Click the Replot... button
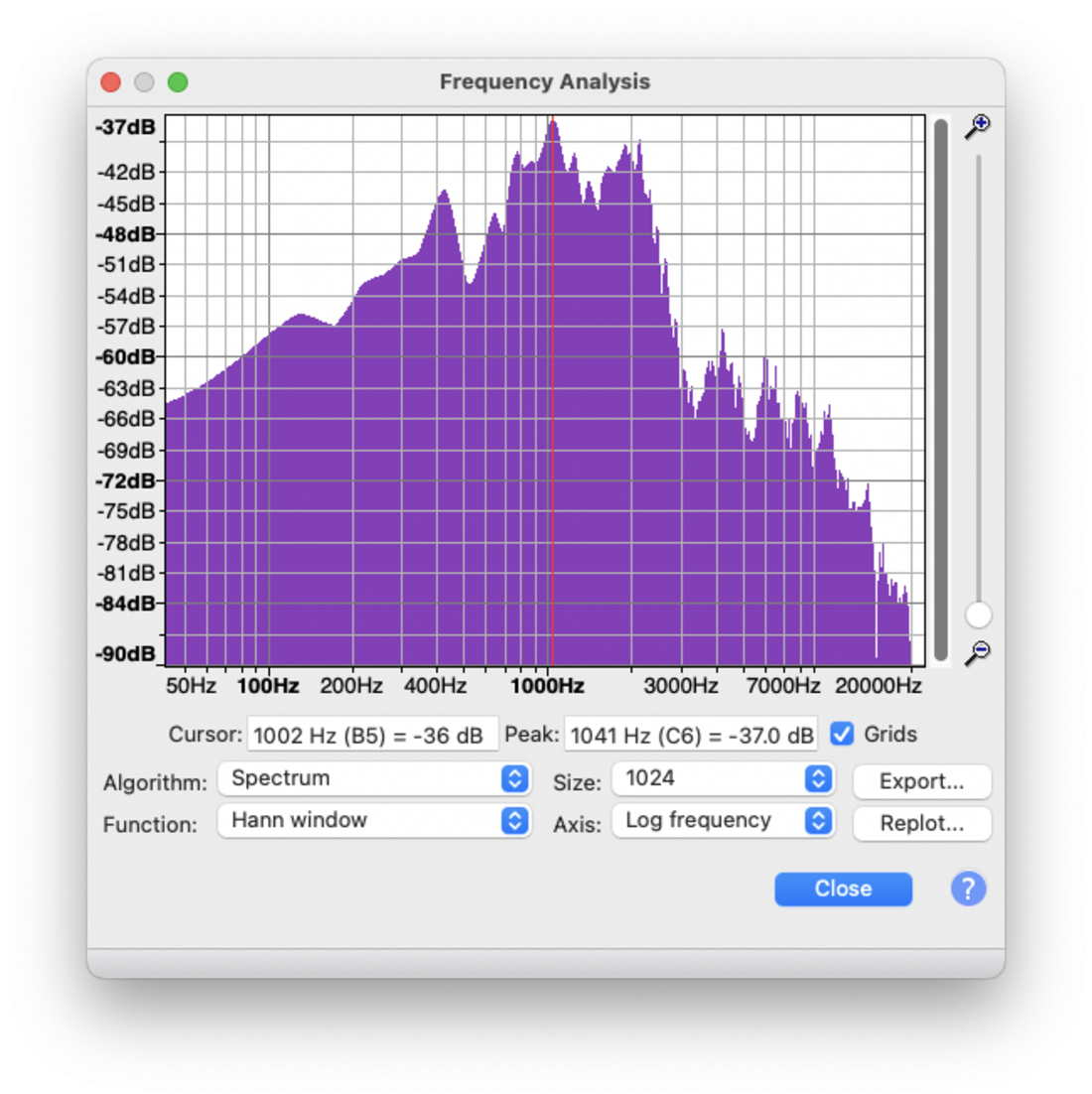Screen dimensions: 1092x1094 [921, 823]
